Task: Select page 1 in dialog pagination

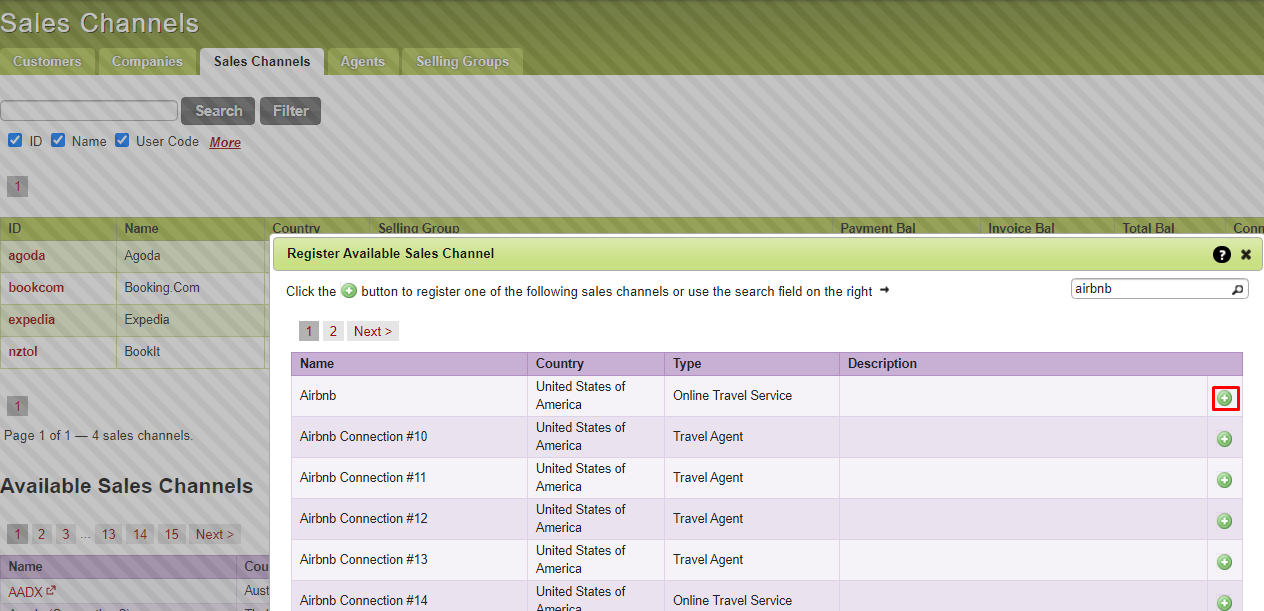Action: pyautogui.click(x=309, y=331)
